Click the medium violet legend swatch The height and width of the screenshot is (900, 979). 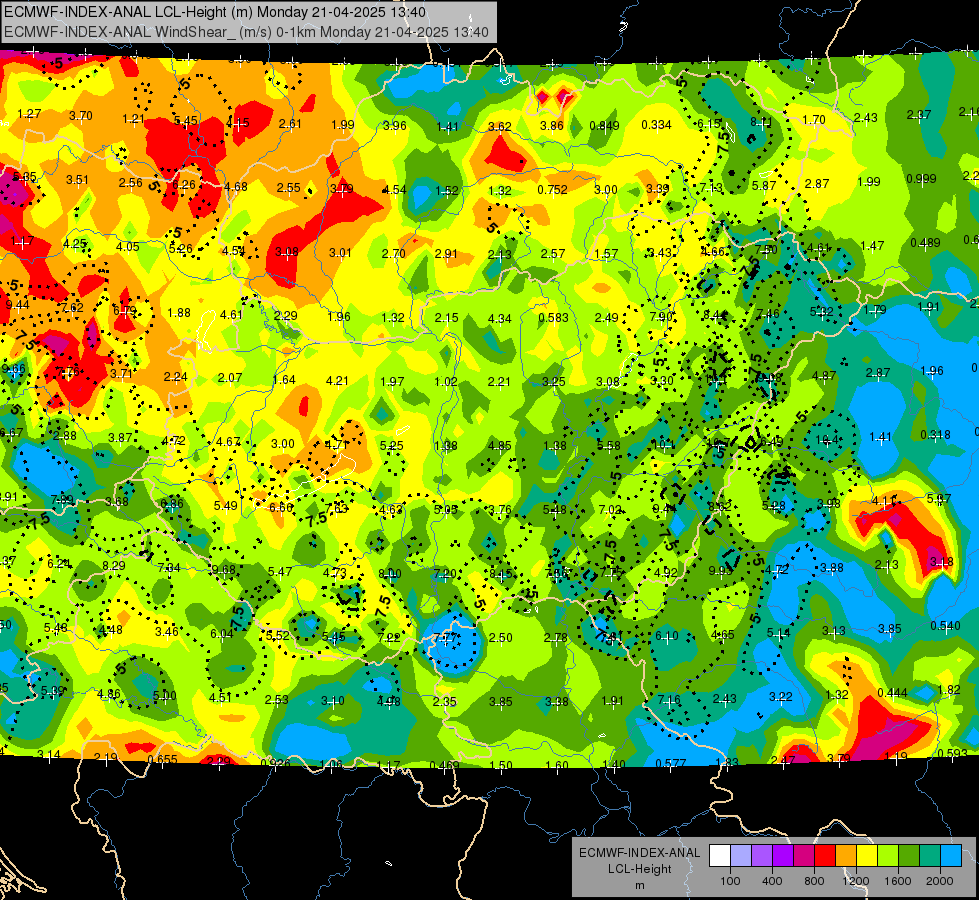[x=762, y=856]
